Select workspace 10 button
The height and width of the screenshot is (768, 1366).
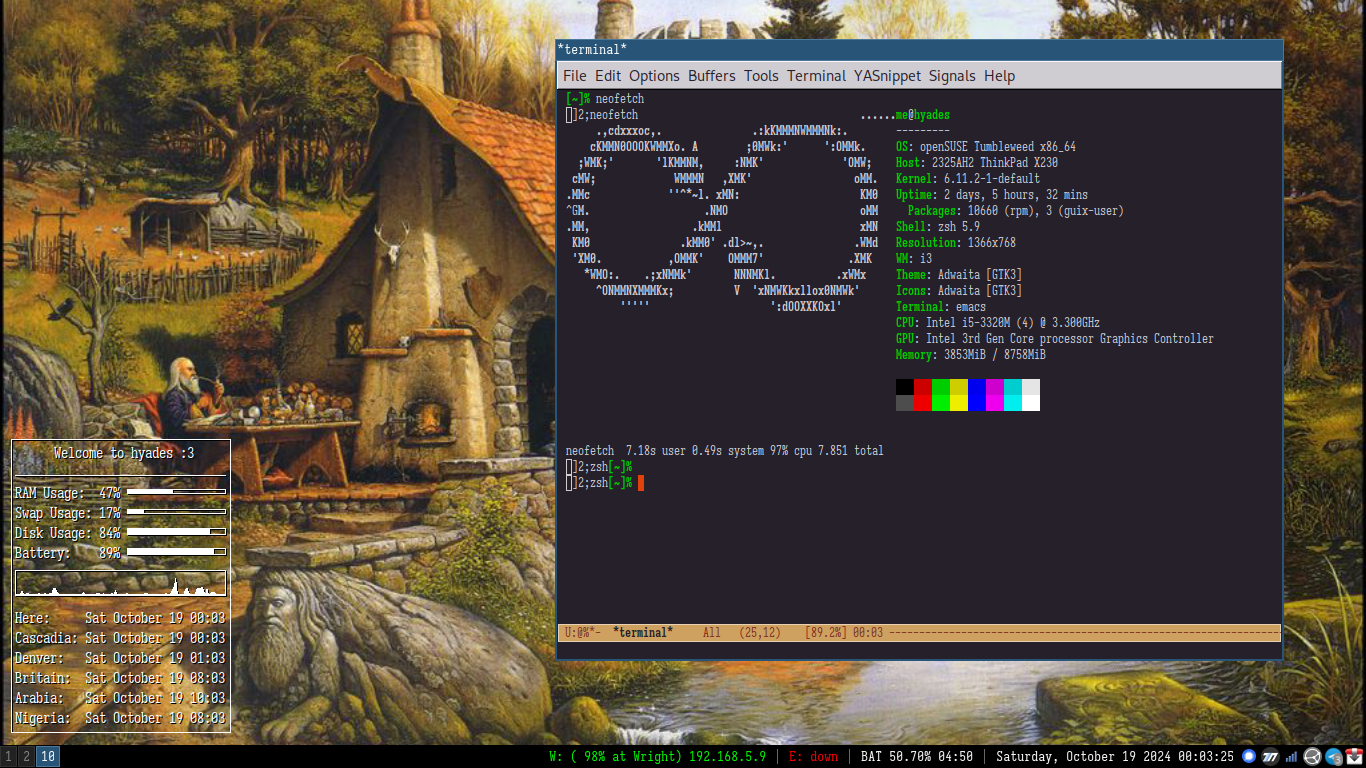48,757
